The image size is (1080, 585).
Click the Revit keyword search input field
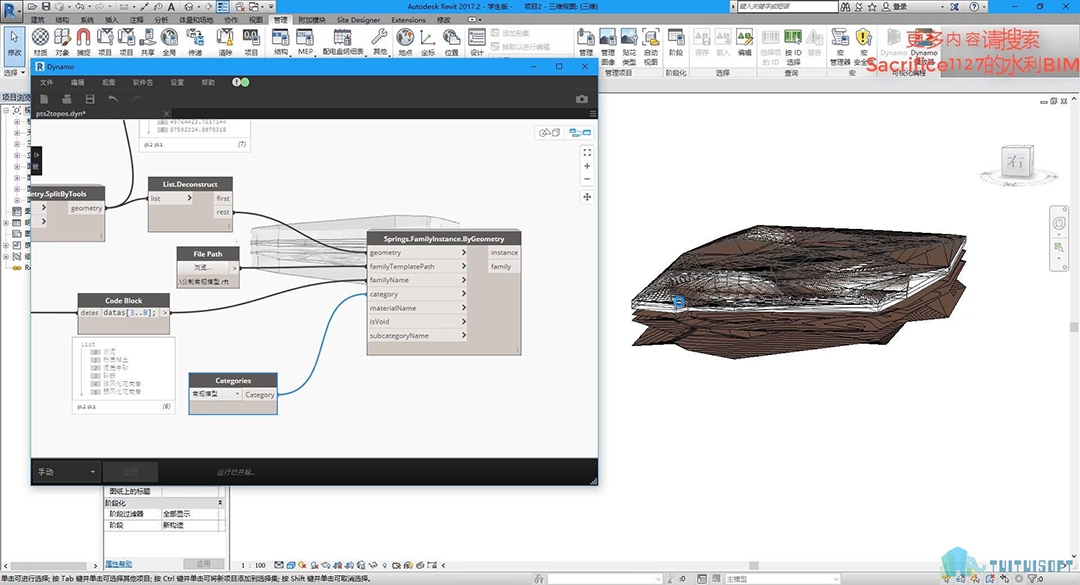(x=788, y=6)
